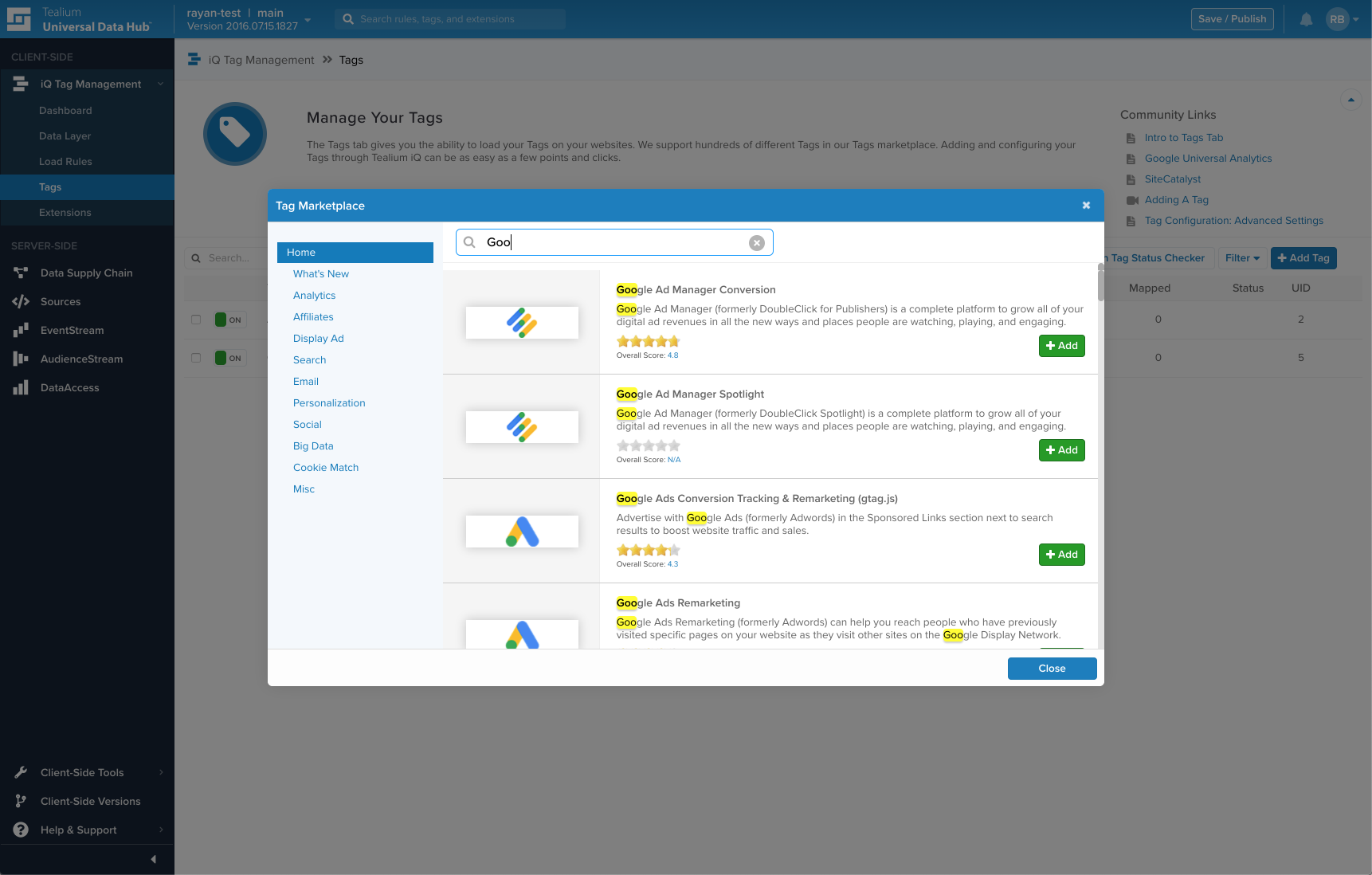Click the Tealium logo icon

[18, 19]
